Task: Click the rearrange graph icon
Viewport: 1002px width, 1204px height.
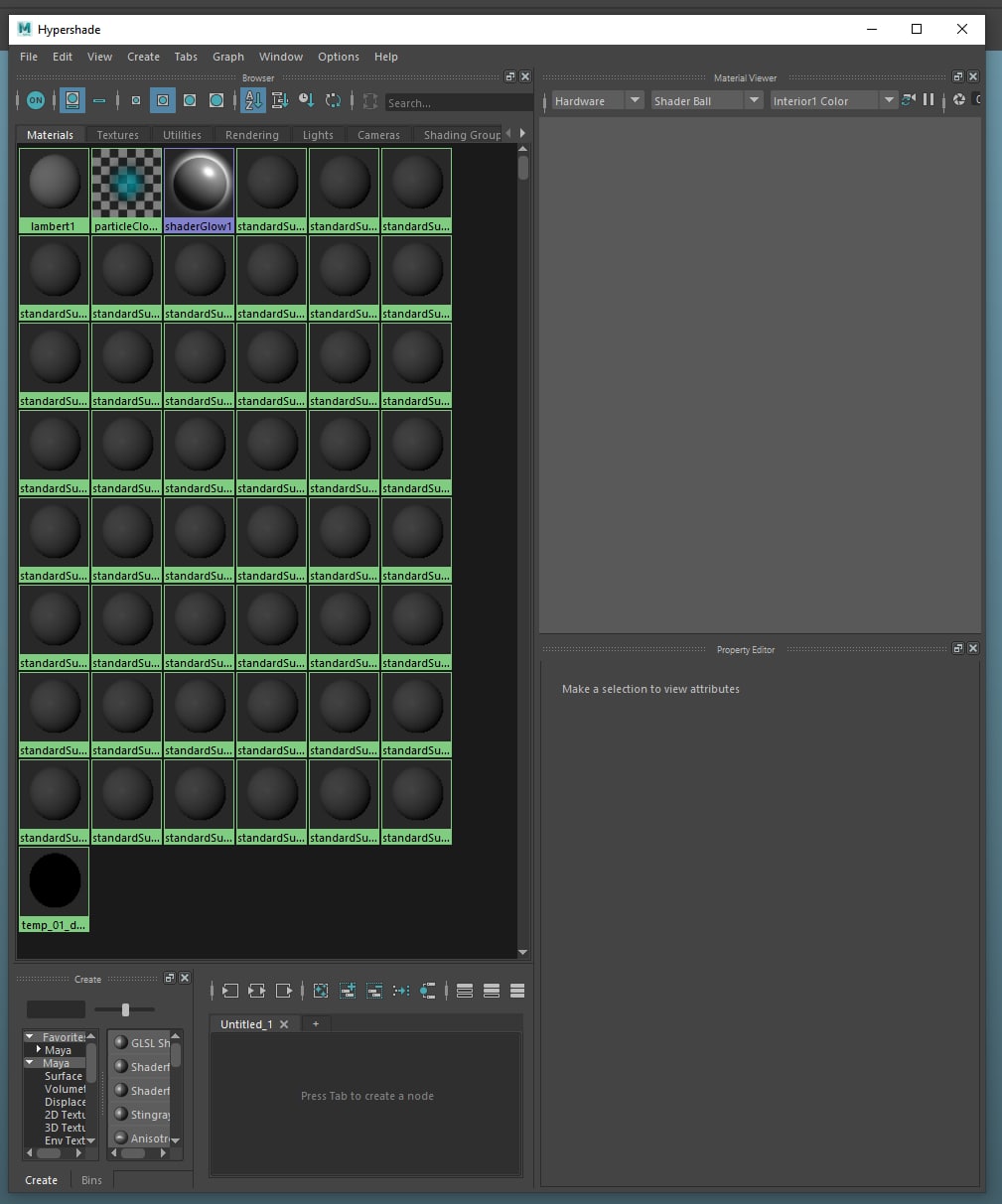Action: (x=401, y=991)
